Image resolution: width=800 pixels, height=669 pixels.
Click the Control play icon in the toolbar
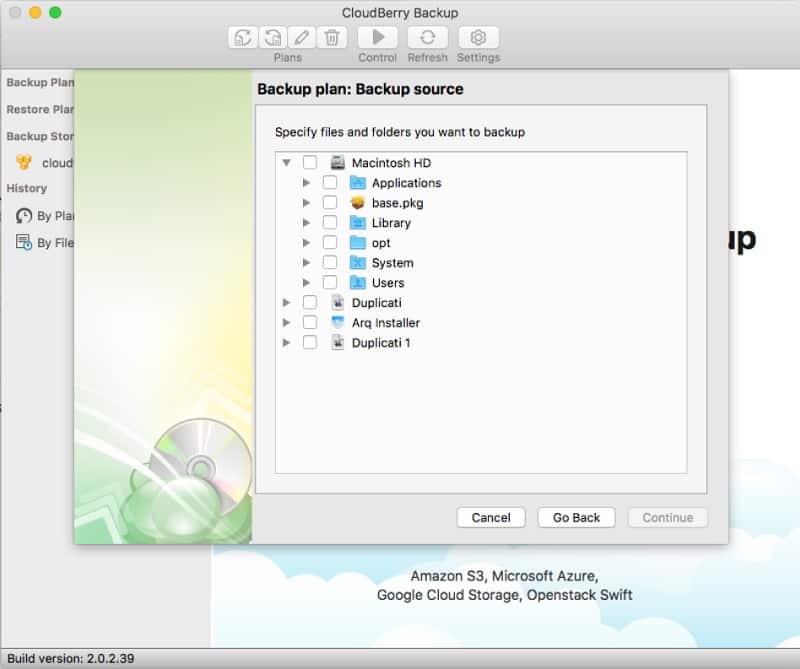coord(378,37)
